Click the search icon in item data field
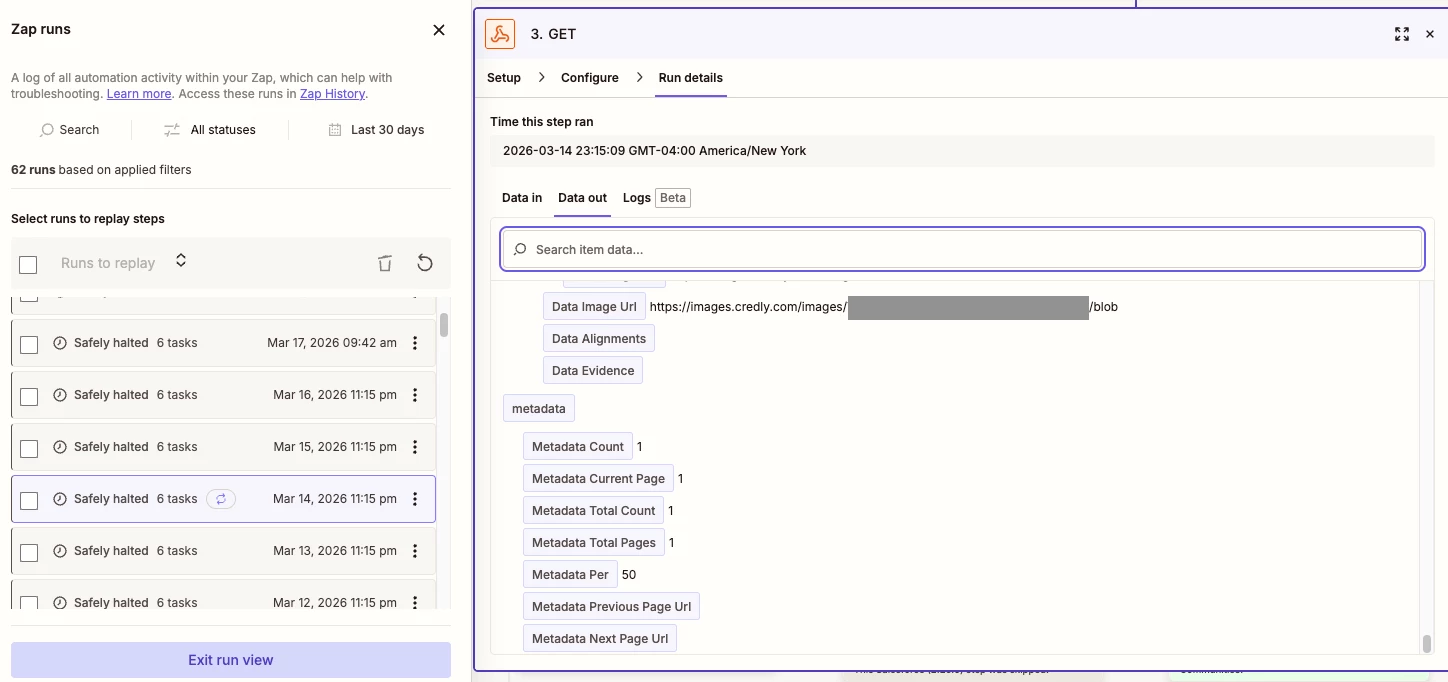Image resolution: width=1448 pixels, height=682 pixels. coord(520,250)
